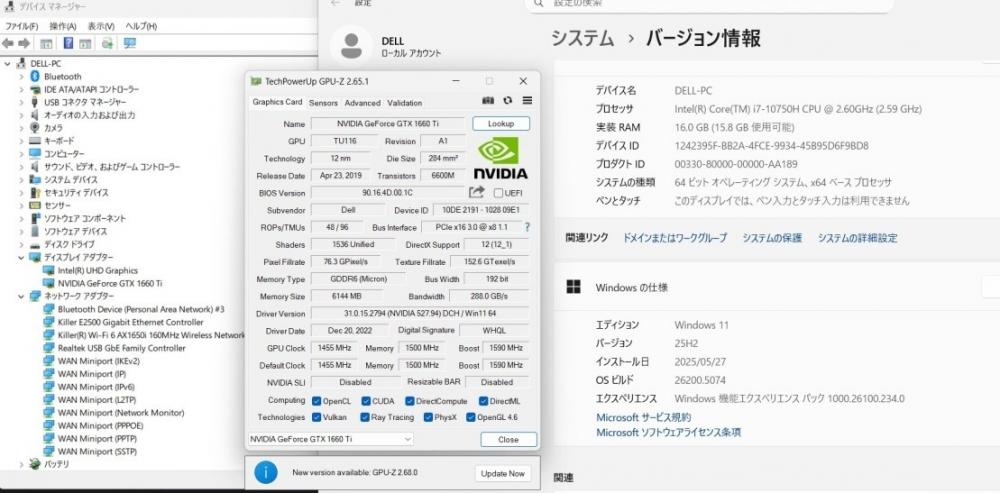Click the Update Now button
1000x493 pixels.
coord(503,473)
